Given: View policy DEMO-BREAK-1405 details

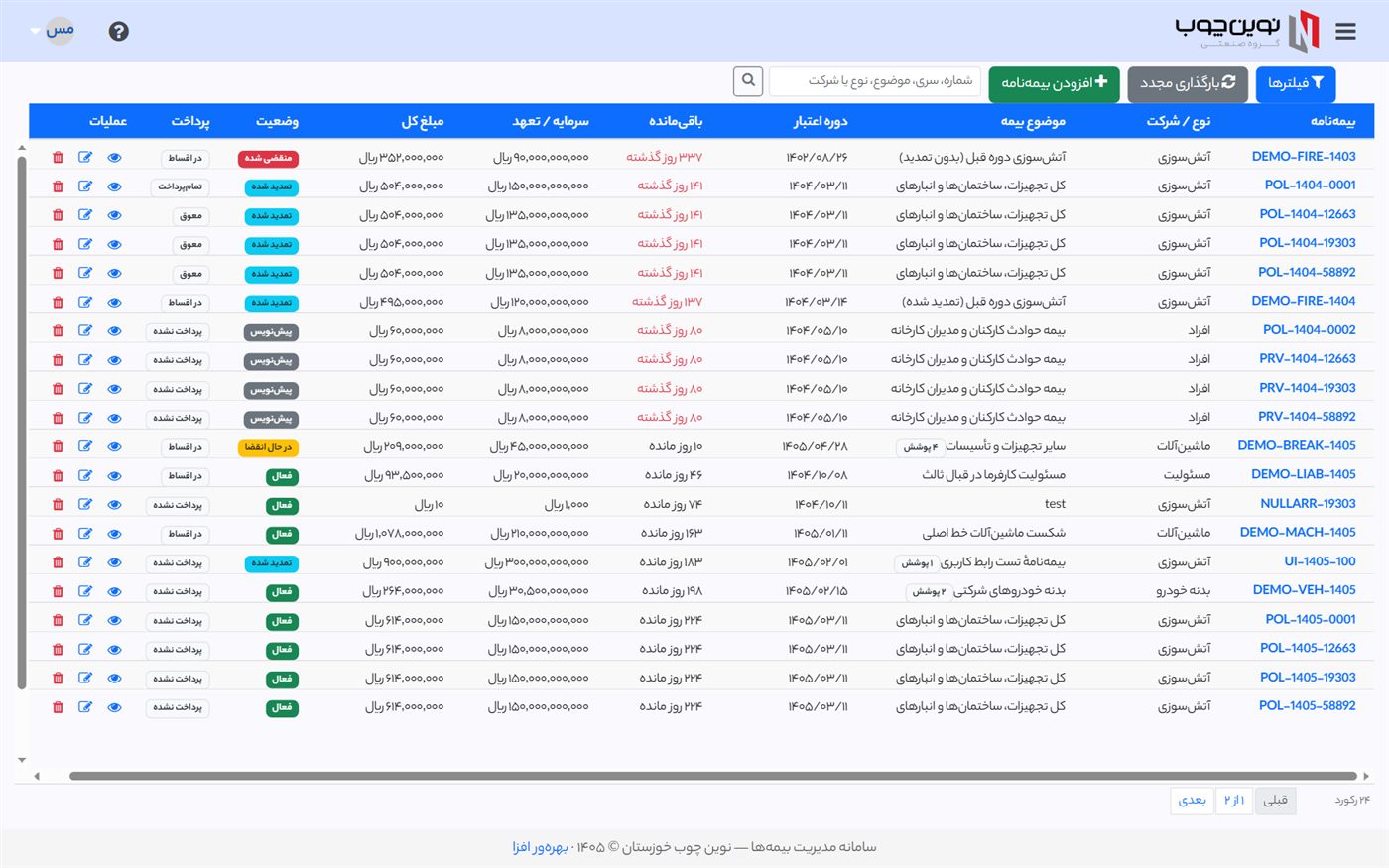Looking at the screenshot, I should click(114, 447).
